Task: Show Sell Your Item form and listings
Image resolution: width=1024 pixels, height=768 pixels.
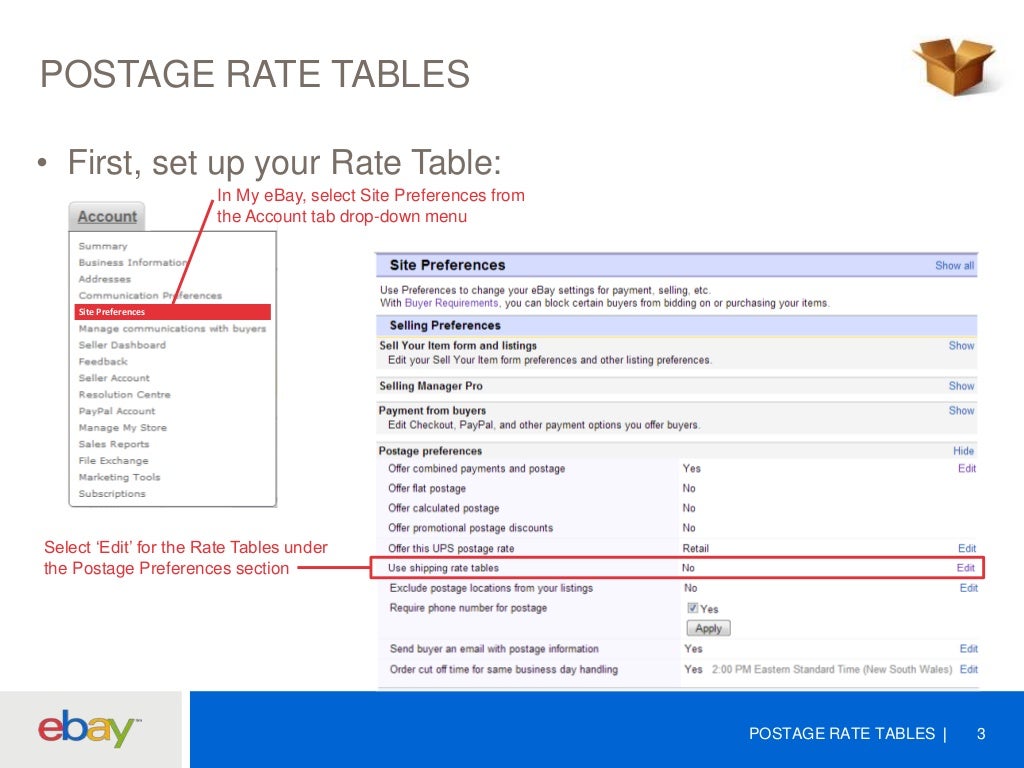Action: tap(961, 345)
